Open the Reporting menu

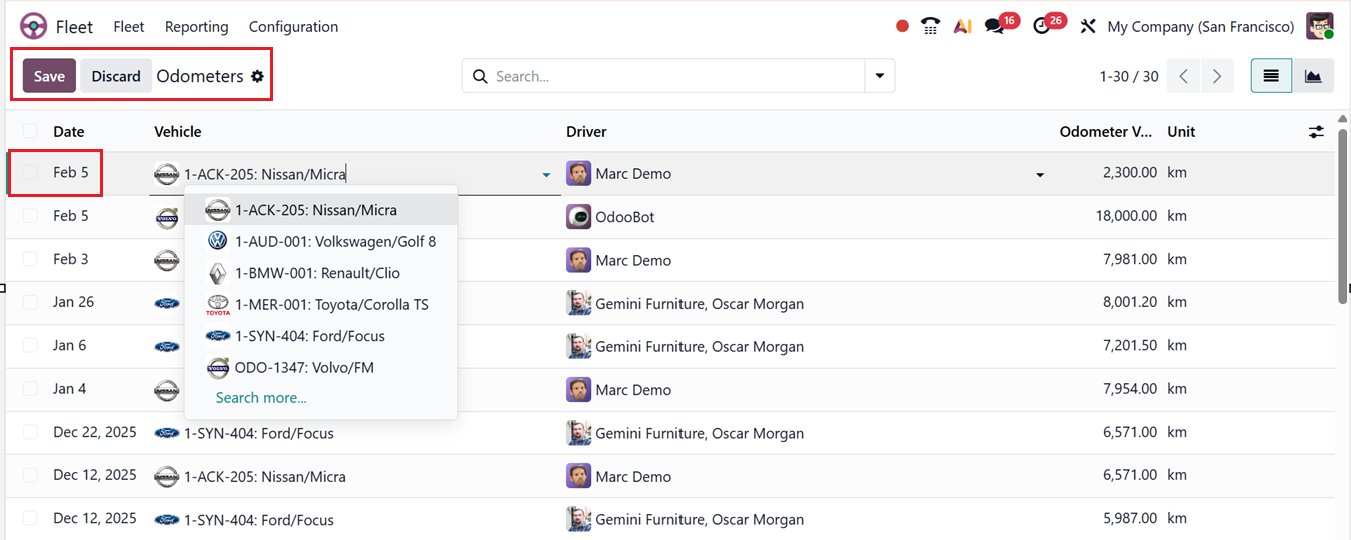pos(196,27)
